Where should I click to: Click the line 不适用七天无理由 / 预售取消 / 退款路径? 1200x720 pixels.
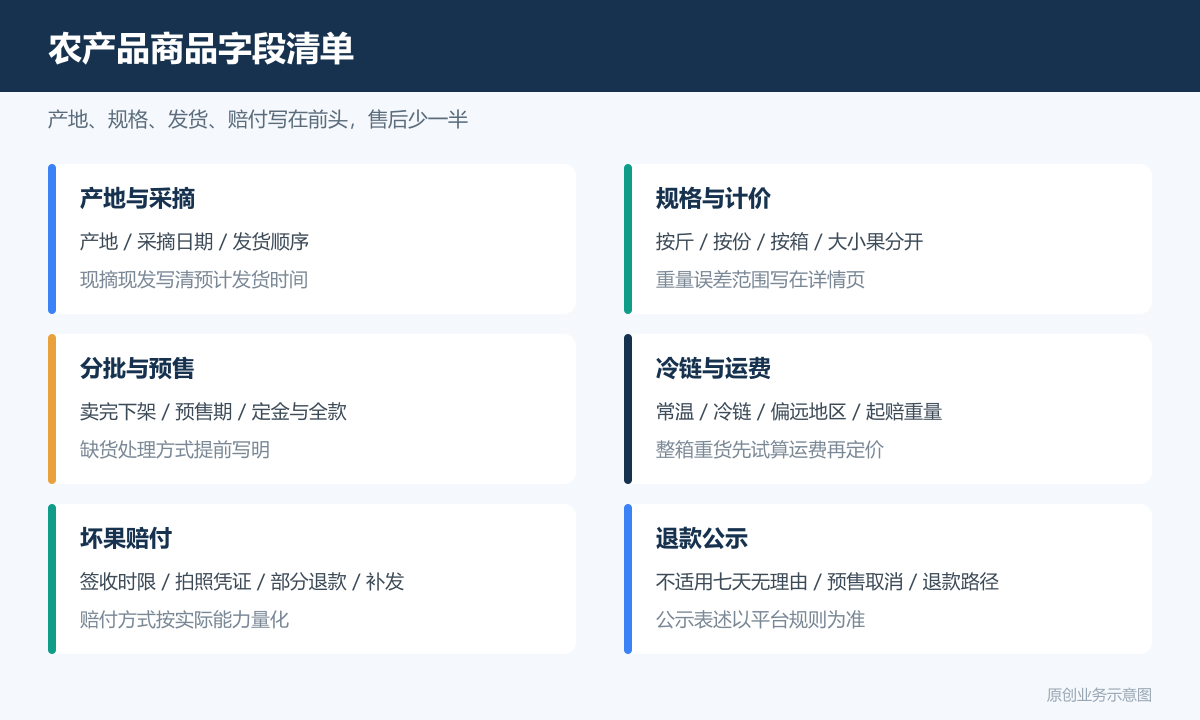click(x=827, y=582)
